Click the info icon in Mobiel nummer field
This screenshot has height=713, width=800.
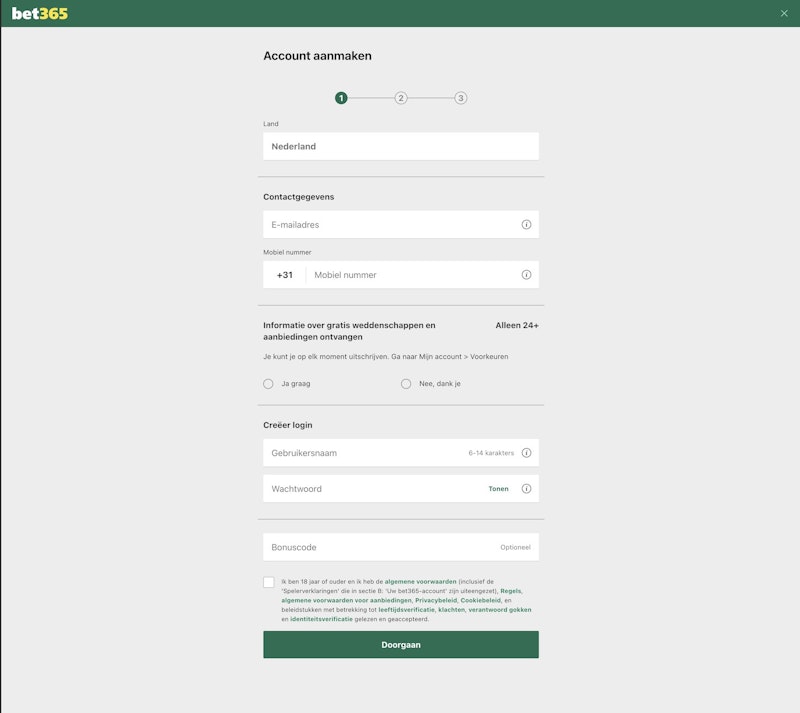coord(526,275)
